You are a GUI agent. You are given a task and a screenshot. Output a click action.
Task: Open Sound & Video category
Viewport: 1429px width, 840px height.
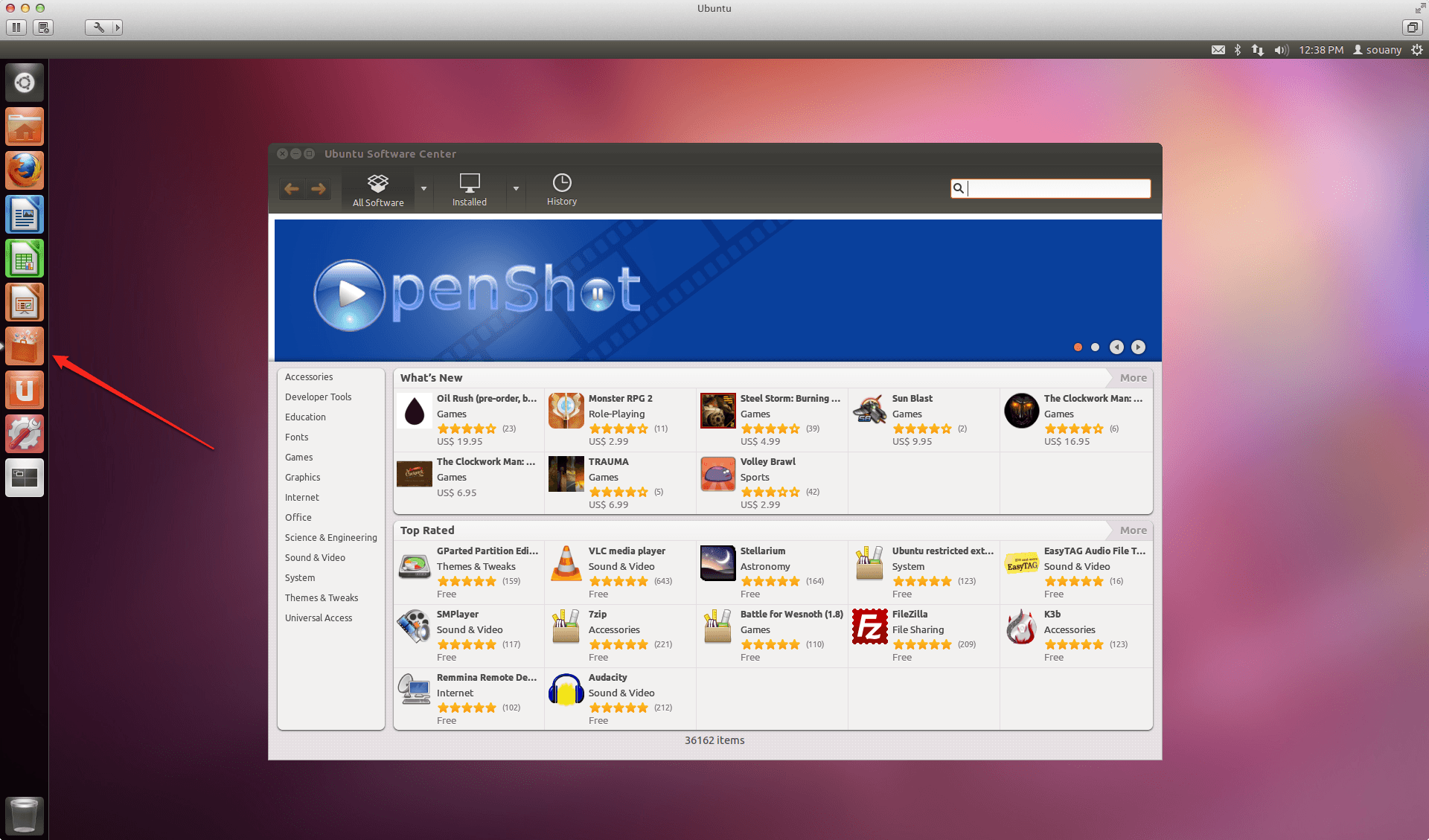315,558
